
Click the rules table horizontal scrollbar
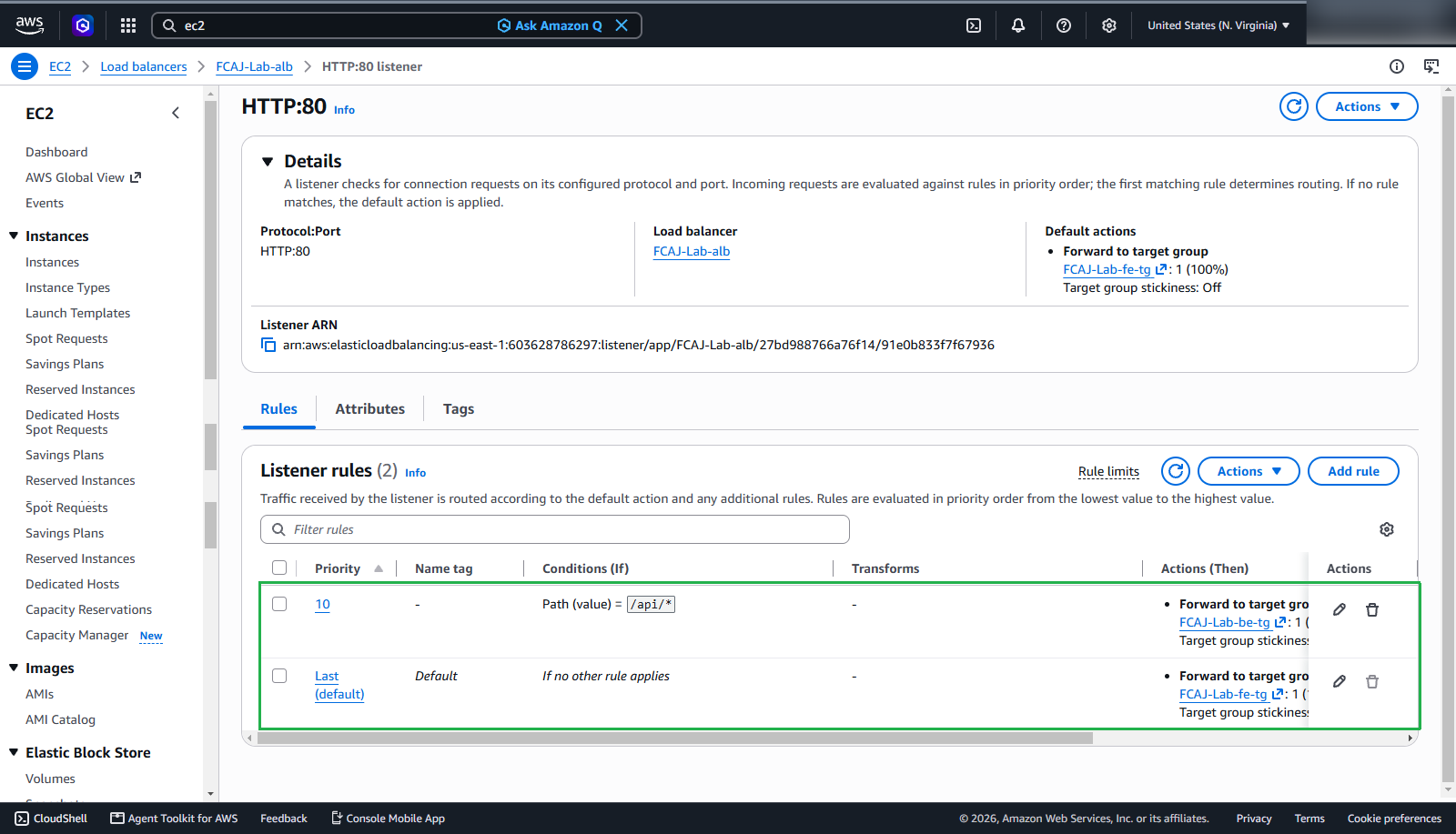point(675,738)
